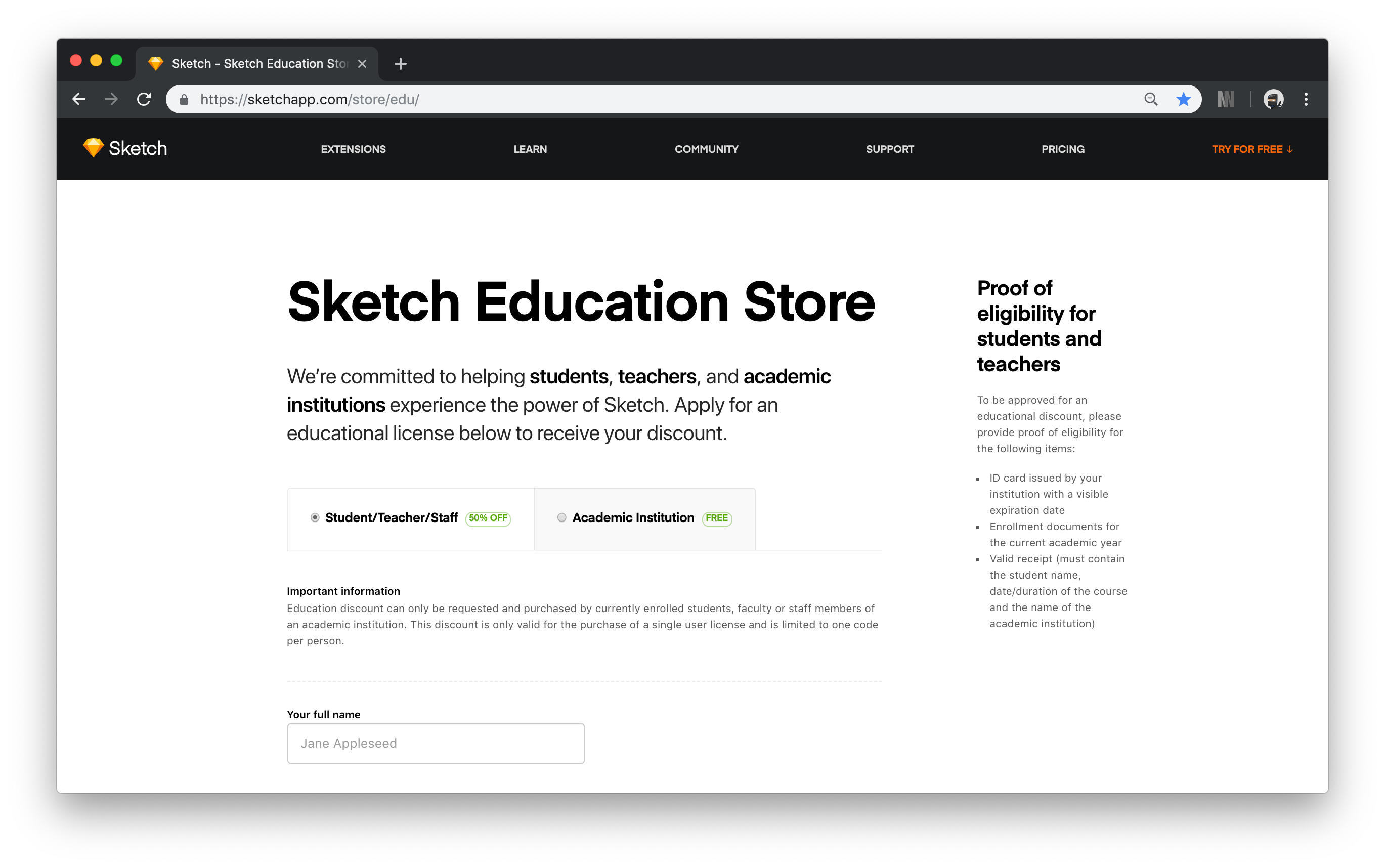1385x868 pixels.
Task: Click the browser extensions/menu icon
Action: (x=1307, y=98)
